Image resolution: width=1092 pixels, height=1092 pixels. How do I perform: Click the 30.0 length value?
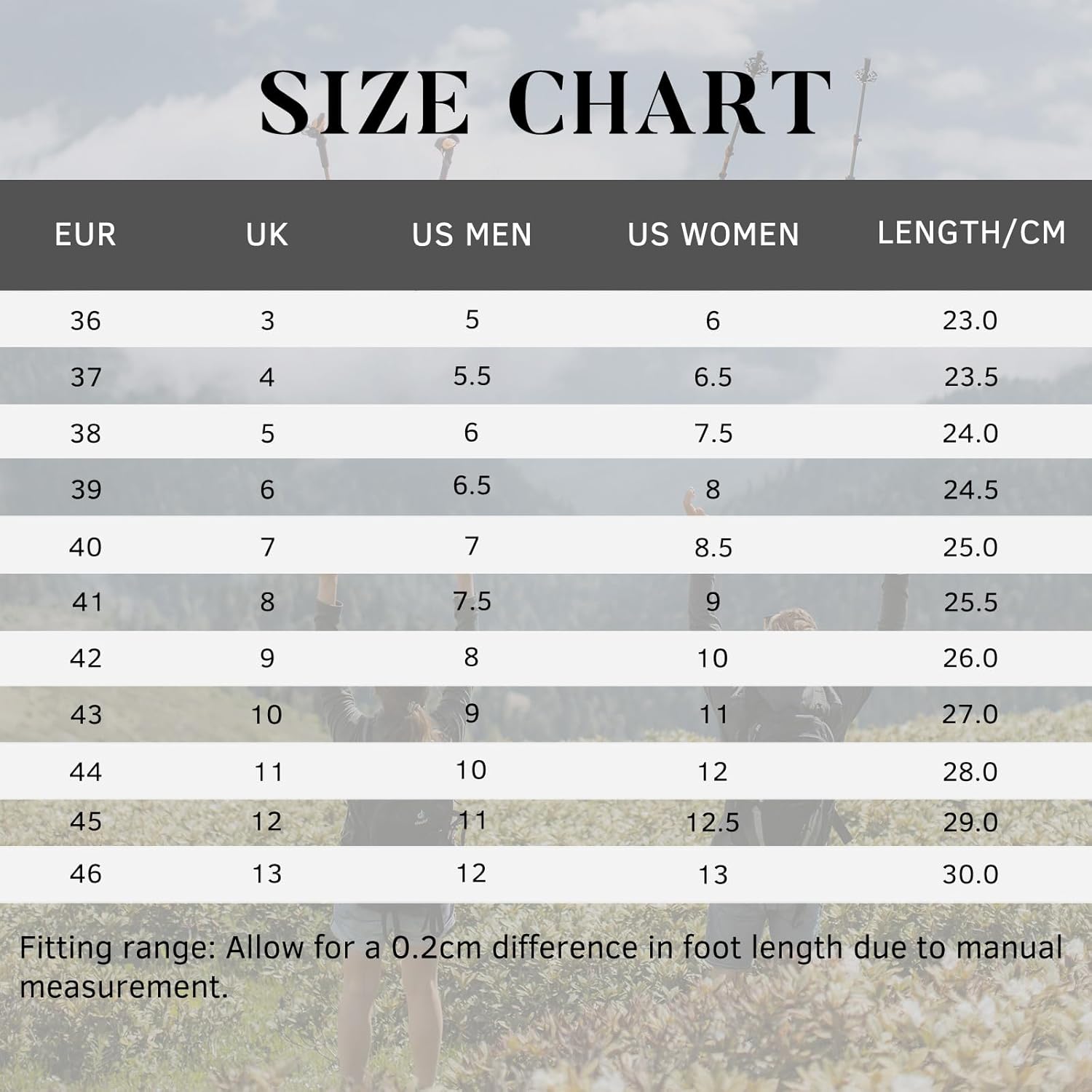(970, 874)
